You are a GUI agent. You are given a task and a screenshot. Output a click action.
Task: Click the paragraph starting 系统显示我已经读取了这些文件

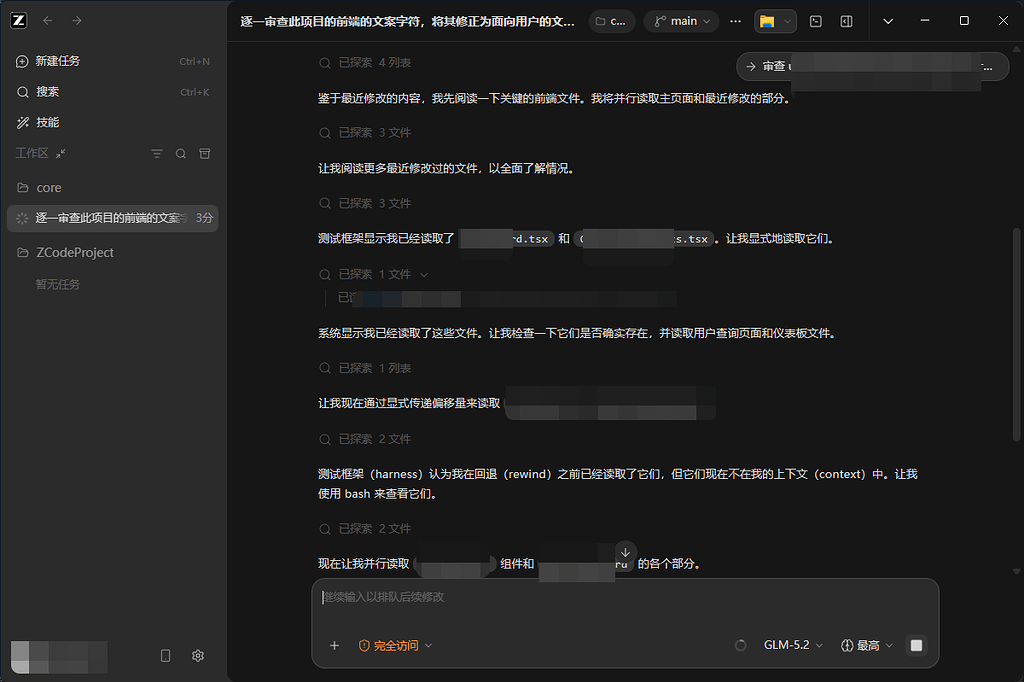(577, 333)
